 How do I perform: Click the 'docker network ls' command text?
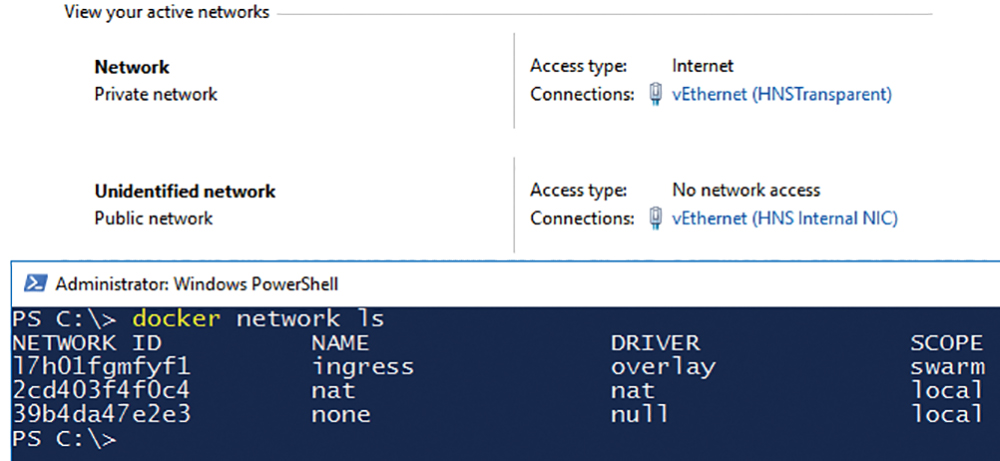pyautogui.click(x=258, y=318)
